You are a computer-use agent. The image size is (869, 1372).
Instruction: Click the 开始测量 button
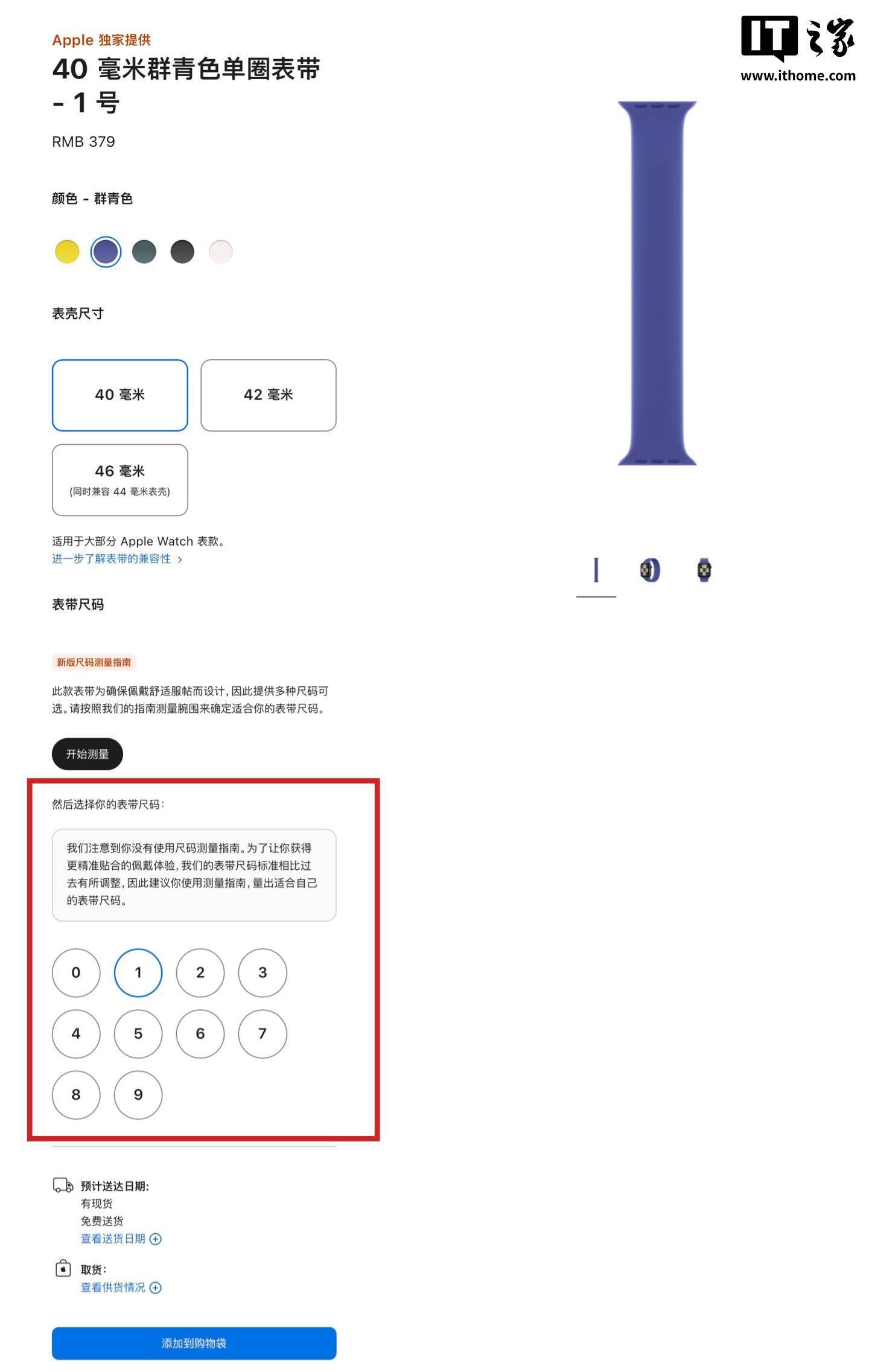pos(88,754)
